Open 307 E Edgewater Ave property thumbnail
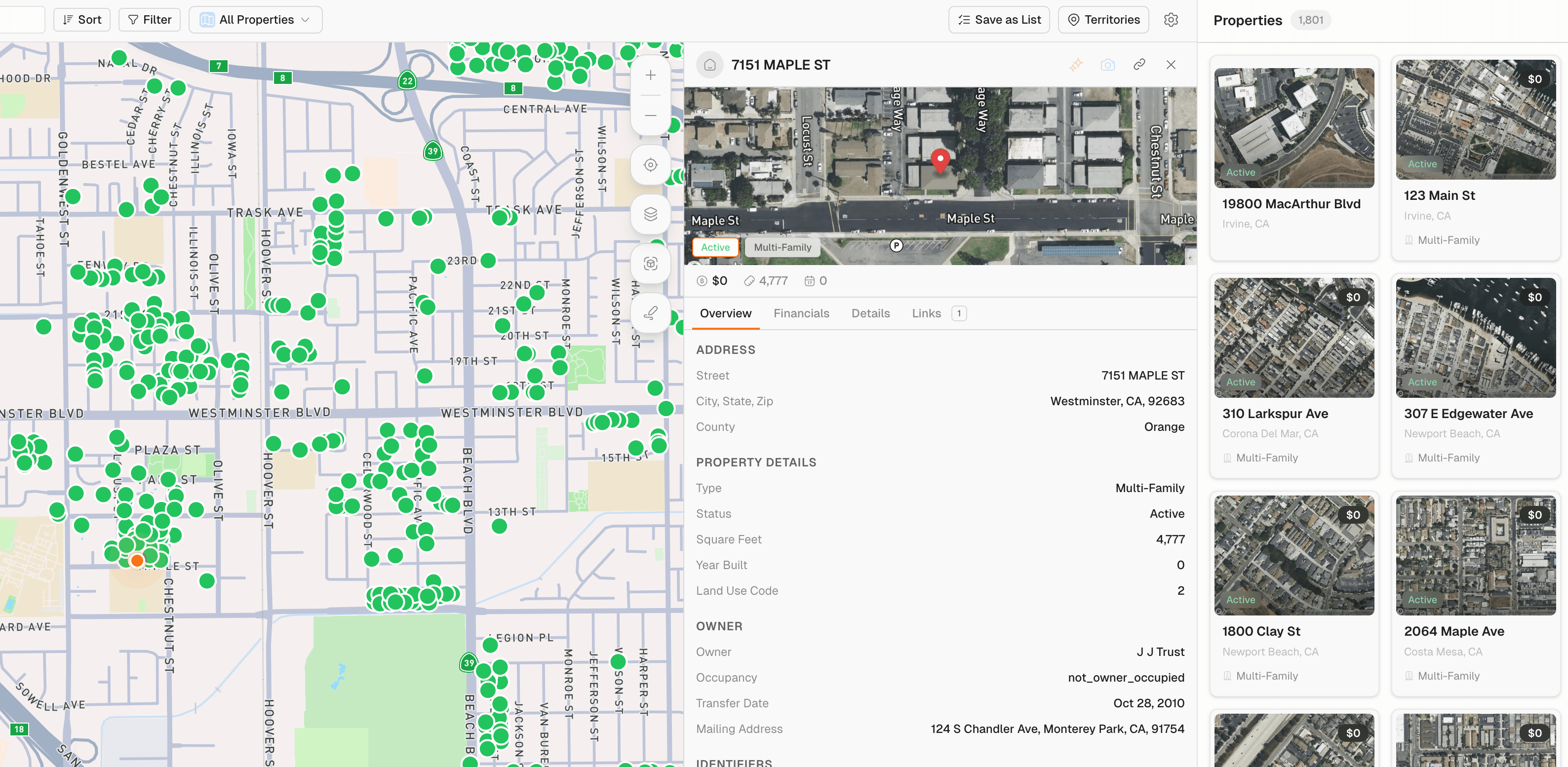The width and height of the screenshot is (1568, 767). [x=1476, y=338]
